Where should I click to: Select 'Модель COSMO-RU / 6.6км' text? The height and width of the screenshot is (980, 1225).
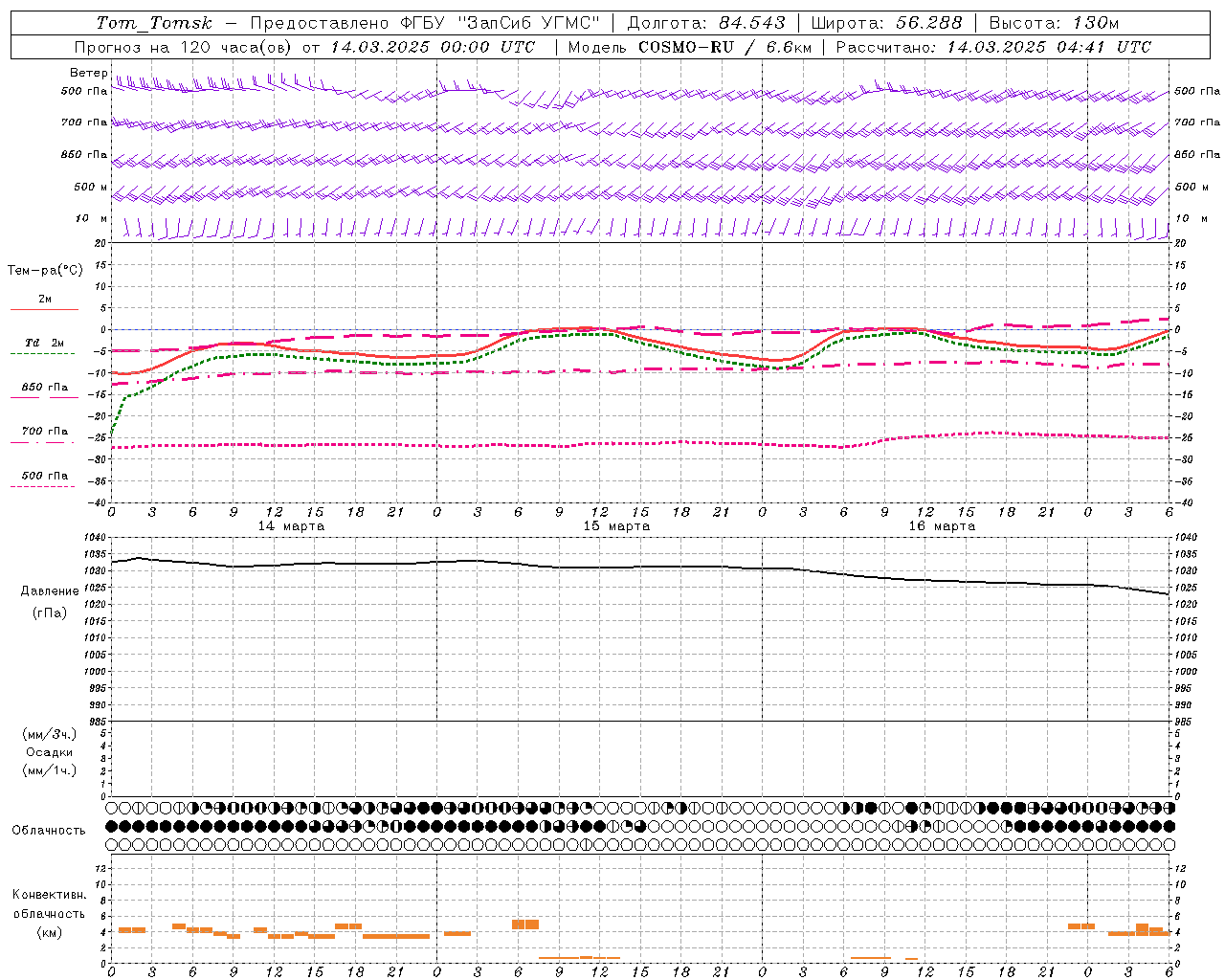point(690,47)
